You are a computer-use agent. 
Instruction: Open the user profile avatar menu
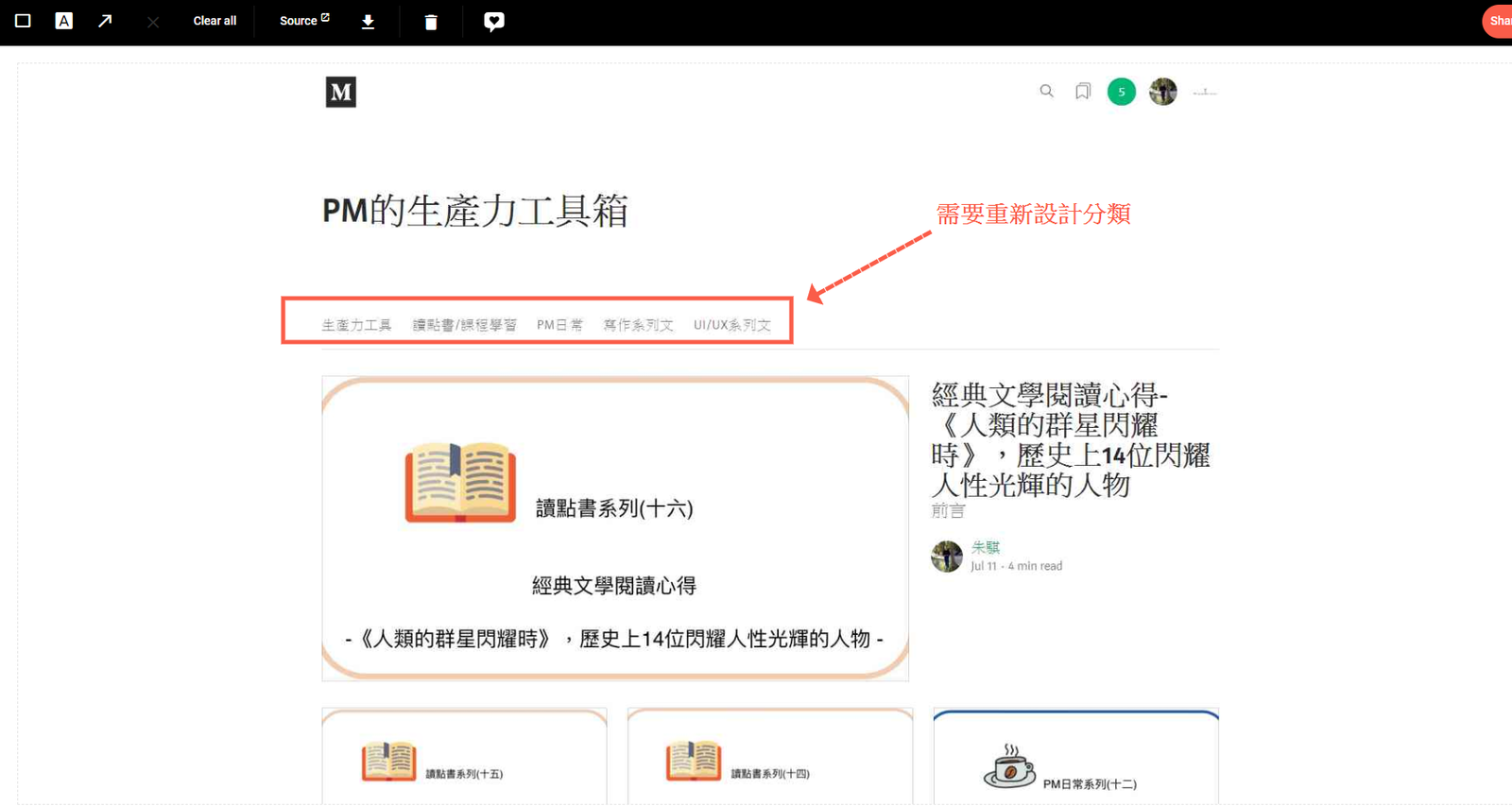coord(1163,92)
